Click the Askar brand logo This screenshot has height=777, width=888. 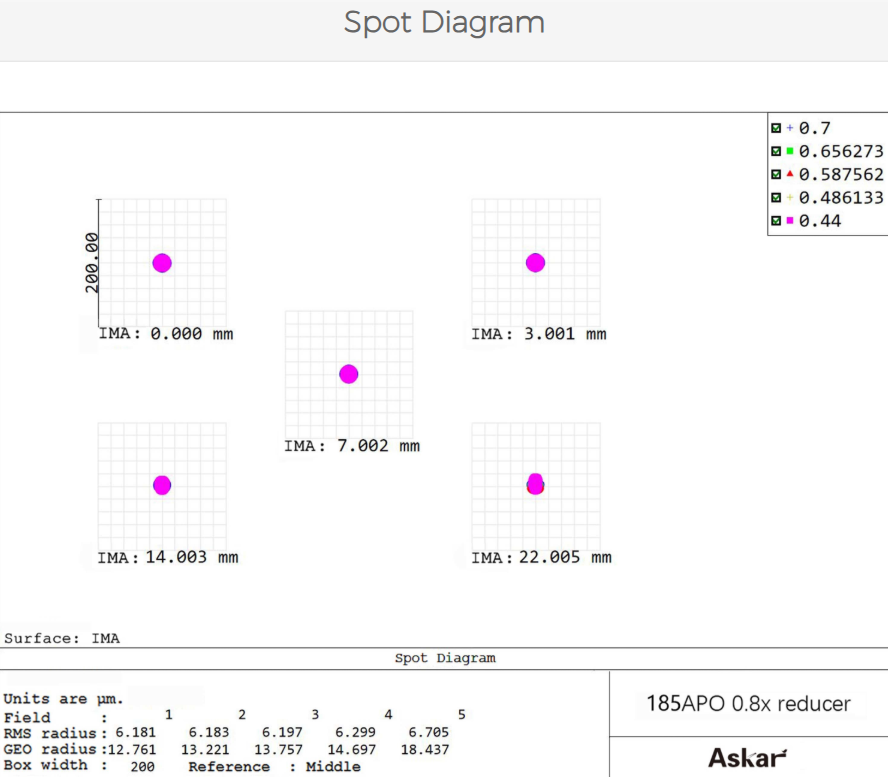747,757
